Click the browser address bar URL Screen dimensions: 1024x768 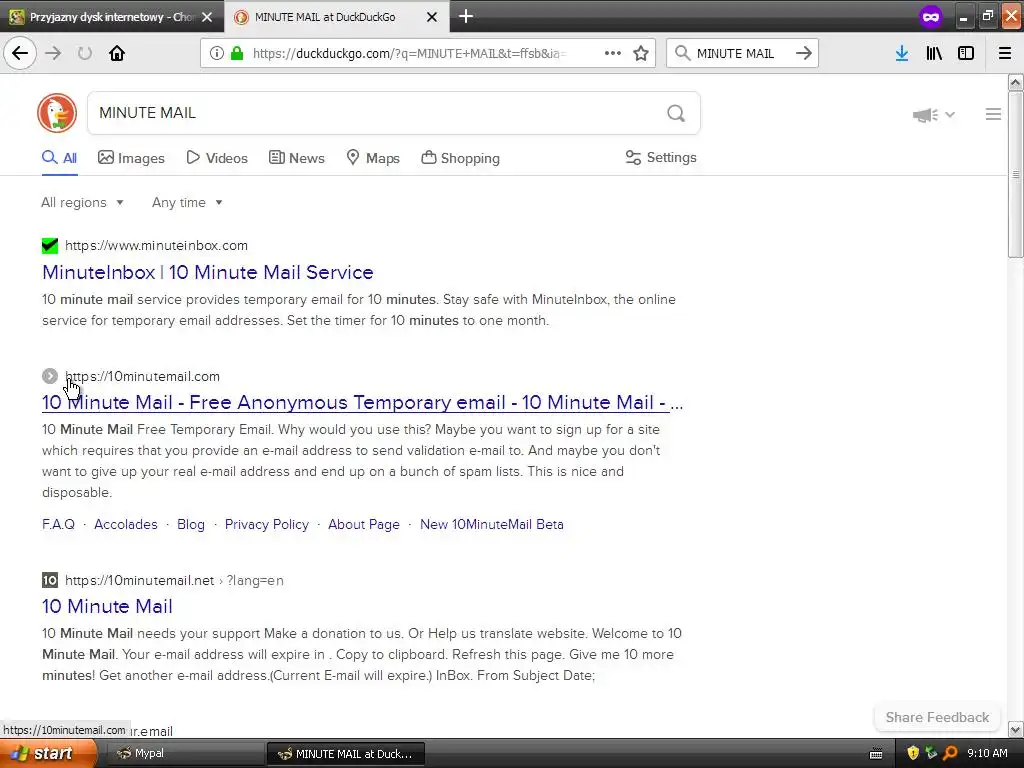(x=410, y=53)
